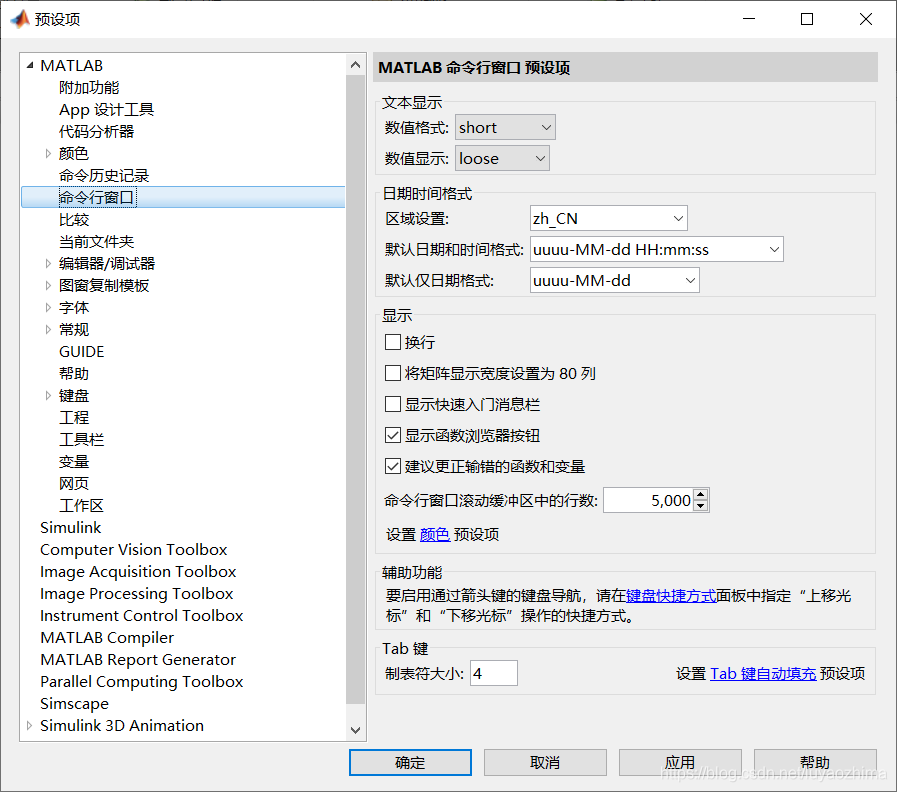
Task: Select 命令历史记录 in the tree
Action: click(104, 175)
